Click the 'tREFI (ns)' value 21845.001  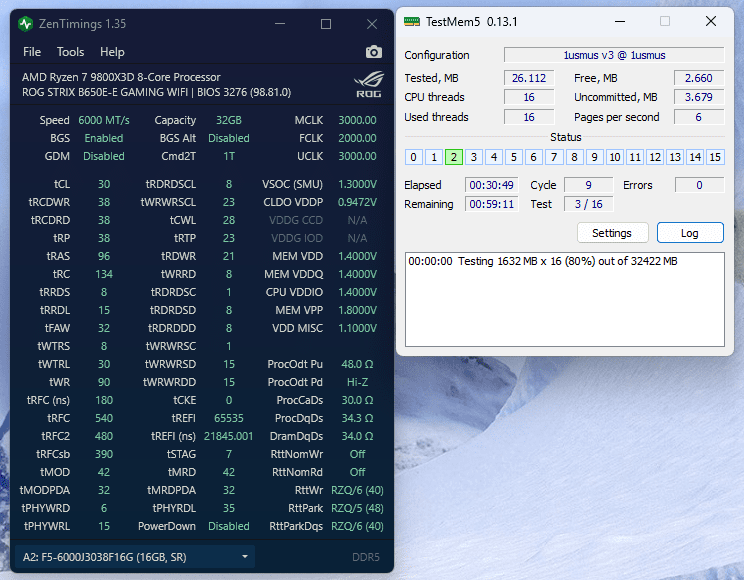tap(229, 436)
